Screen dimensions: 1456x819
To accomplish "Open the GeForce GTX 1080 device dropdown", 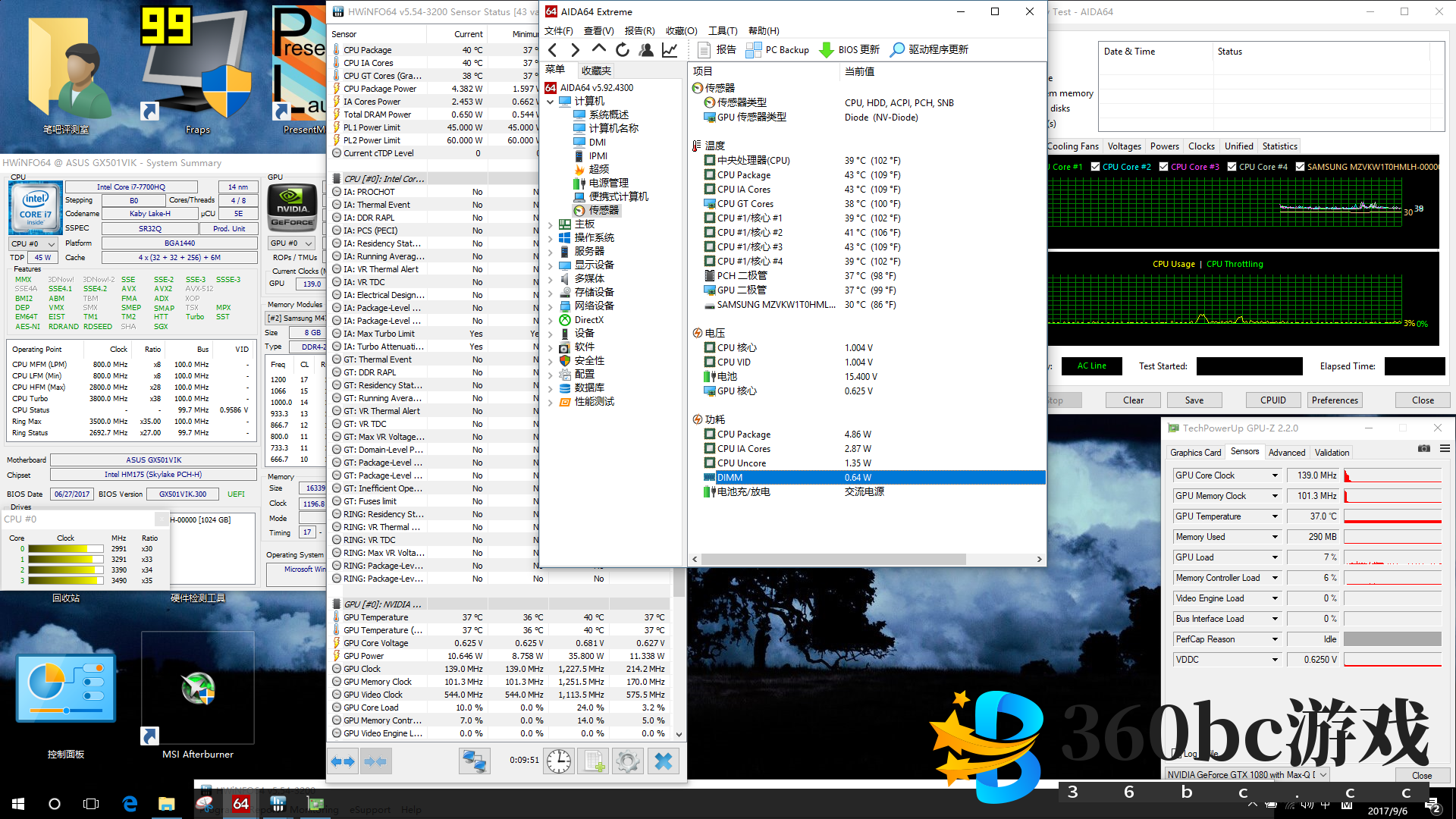I will (1323, 774).
